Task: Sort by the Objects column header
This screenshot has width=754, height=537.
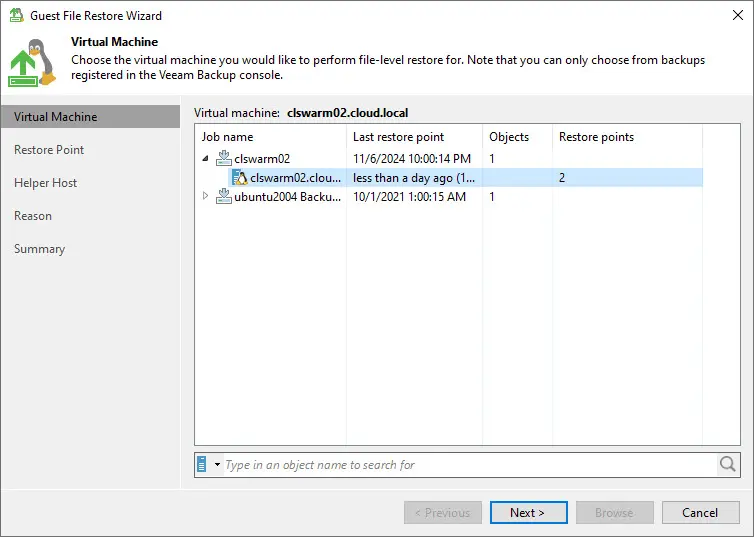Action: [517, 137]
